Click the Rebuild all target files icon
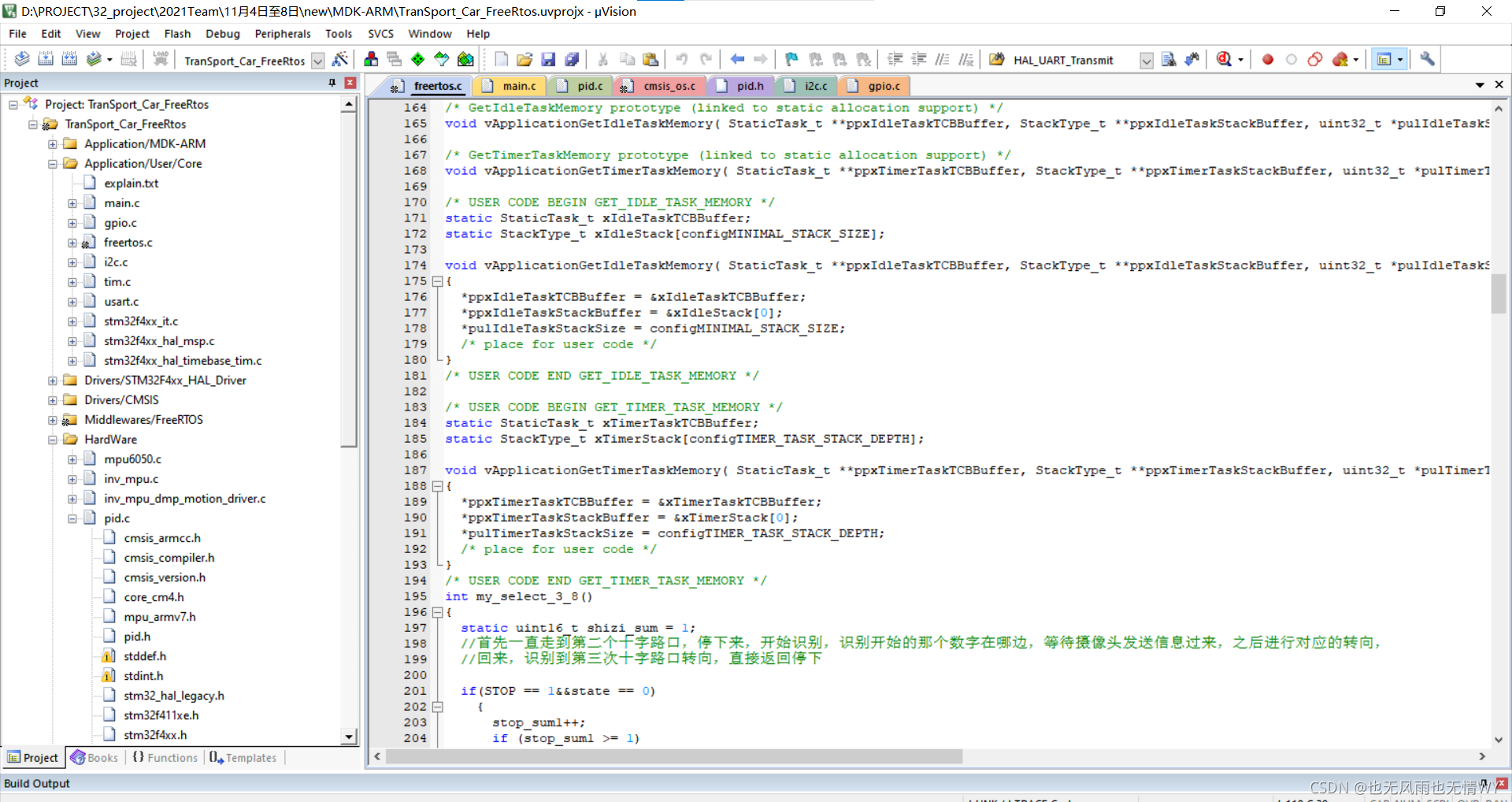This screenshot has height=802, width=1512. (x=69, y=59)
